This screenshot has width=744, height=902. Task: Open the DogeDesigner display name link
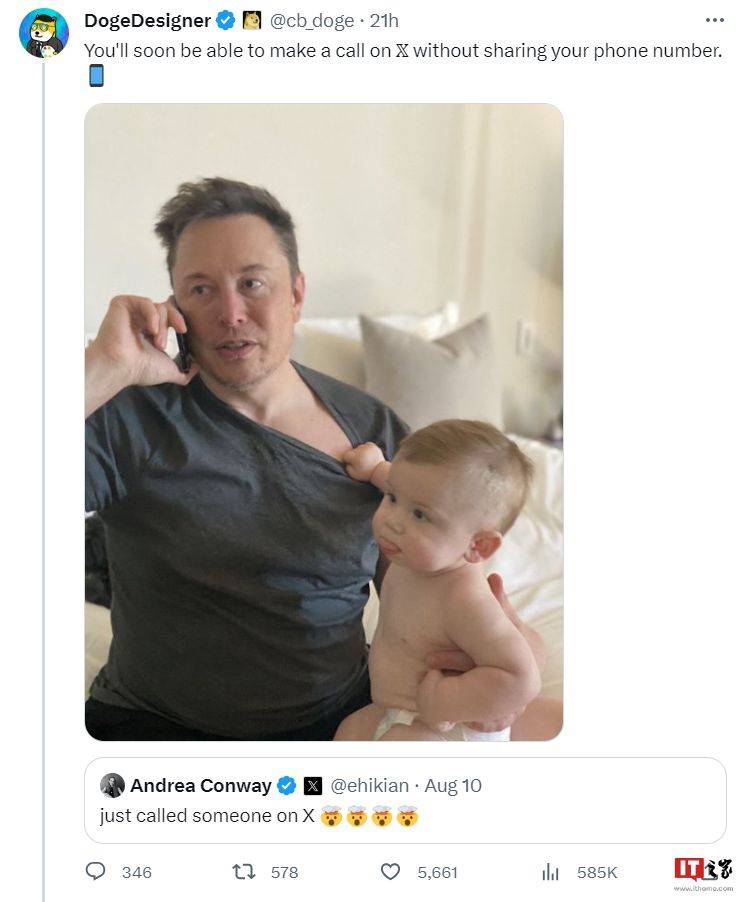pos(147,21)
